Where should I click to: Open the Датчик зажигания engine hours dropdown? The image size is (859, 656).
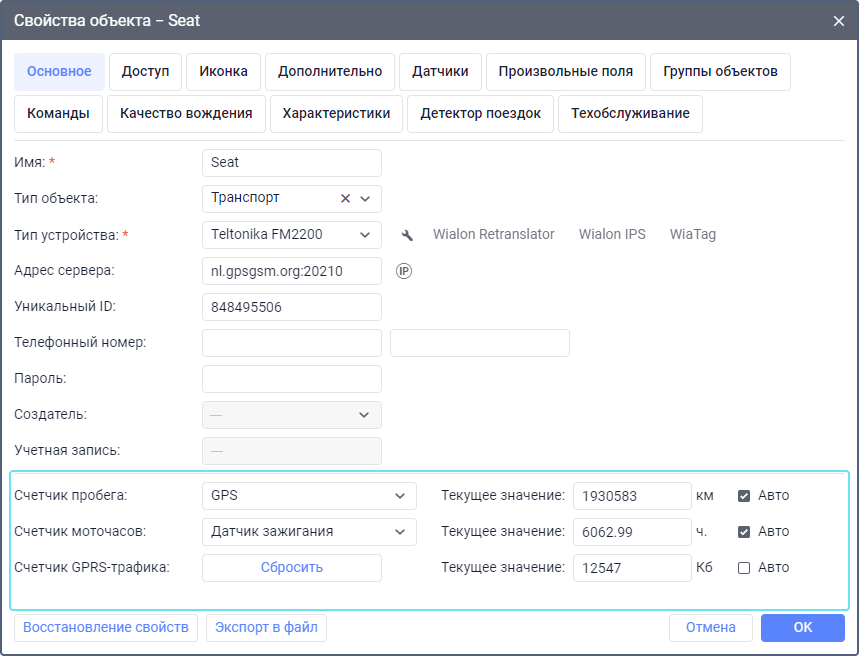pos(309,531)
